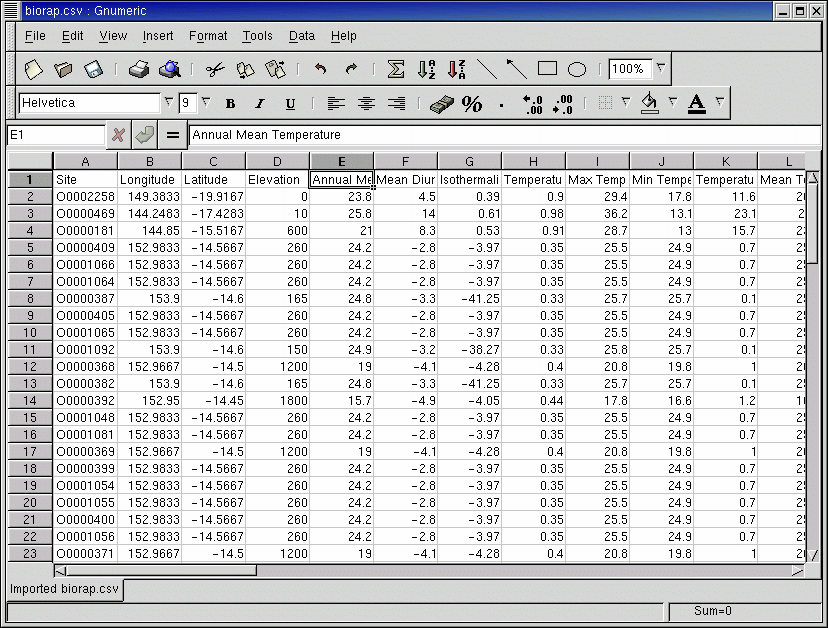828x628 pixels.
Task: Toggle bold formatting
Action: [230, 103]
